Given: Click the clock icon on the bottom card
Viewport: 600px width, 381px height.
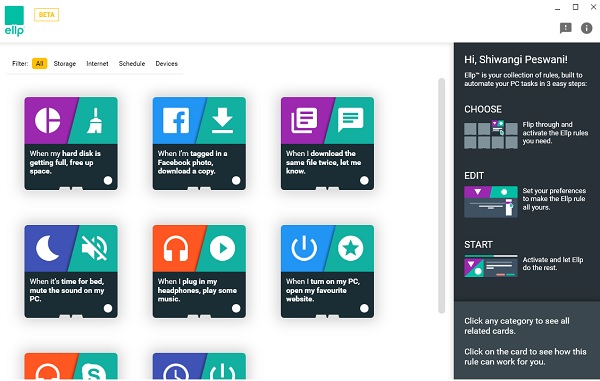Looking at the screenshot, I should coord(176,370).
